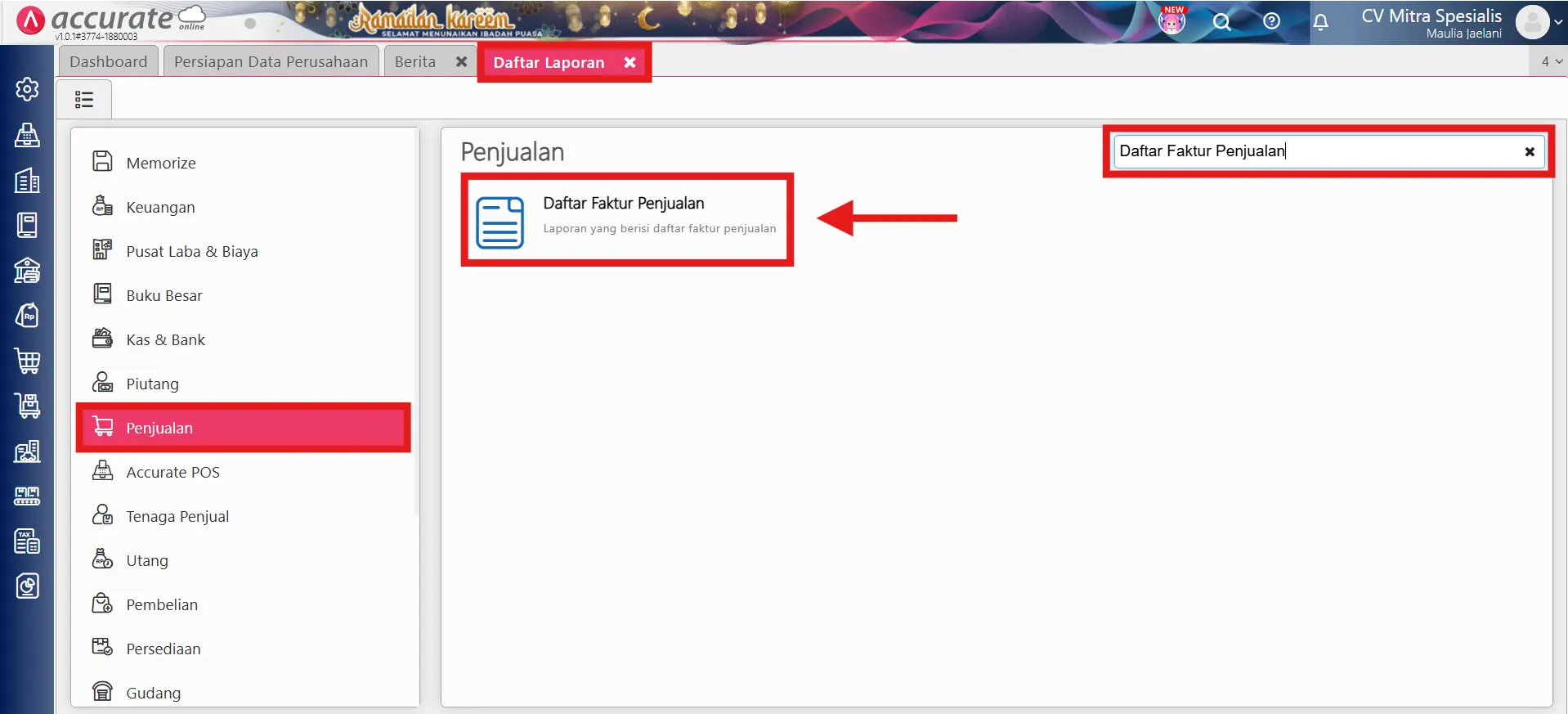Select Kas & Bank report category
Viewport: 1568px width, 714px height.
[165, 340]
